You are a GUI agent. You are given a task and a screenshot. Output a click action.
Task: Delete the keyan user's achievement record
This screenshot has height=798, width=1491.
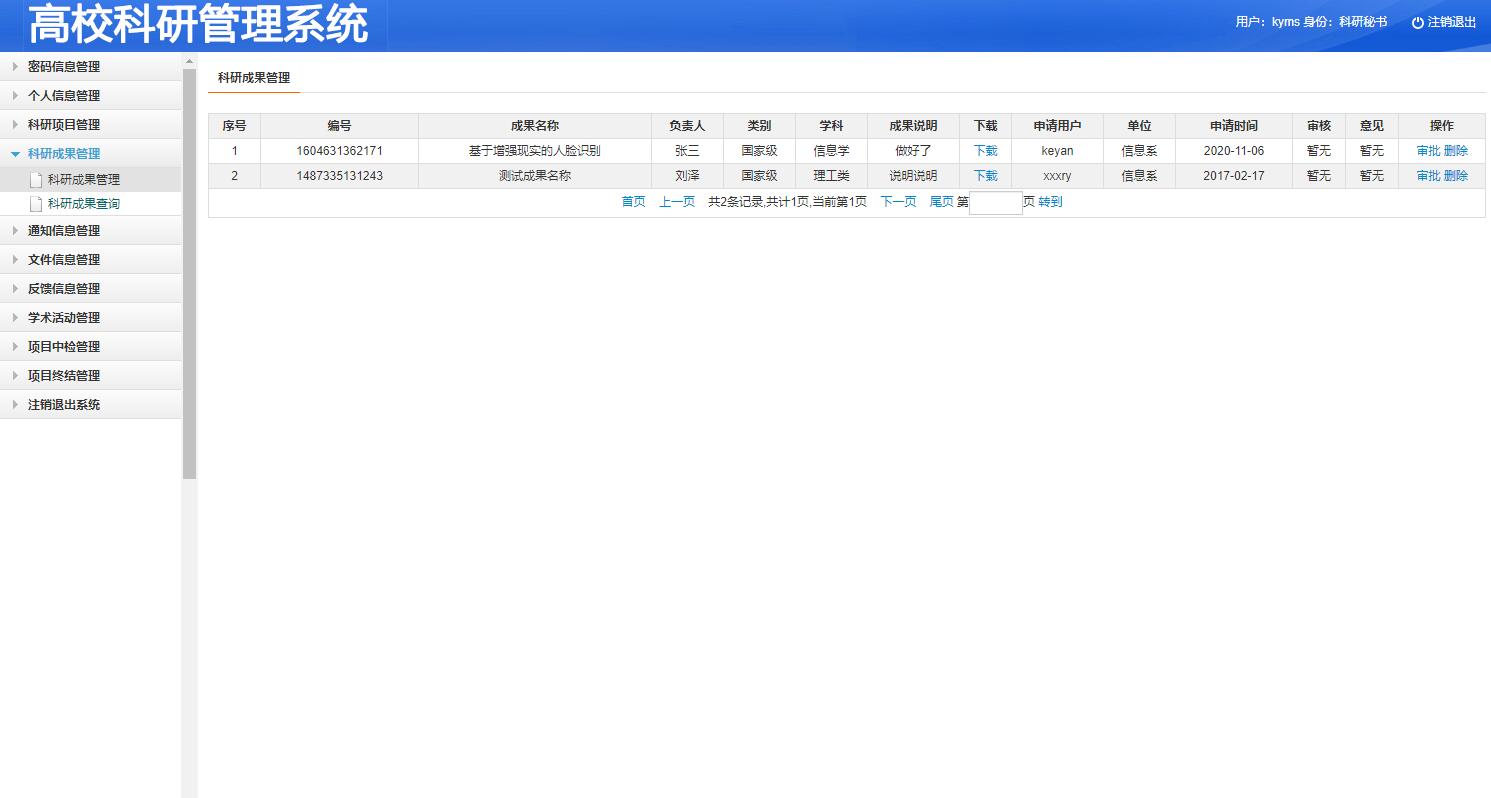(1456, 151)
